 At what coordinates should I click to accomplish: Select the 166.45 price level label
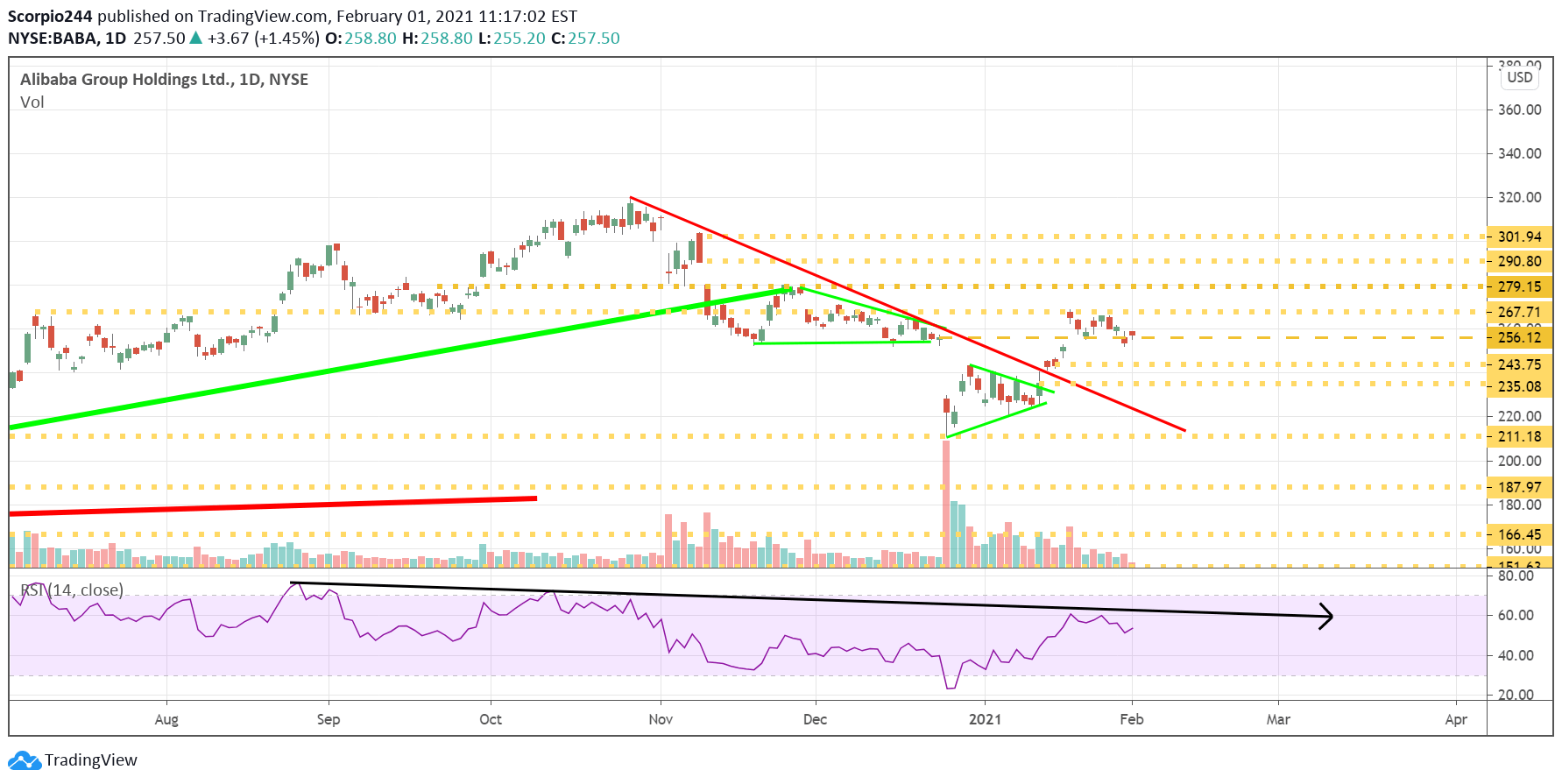[1520, 534]
